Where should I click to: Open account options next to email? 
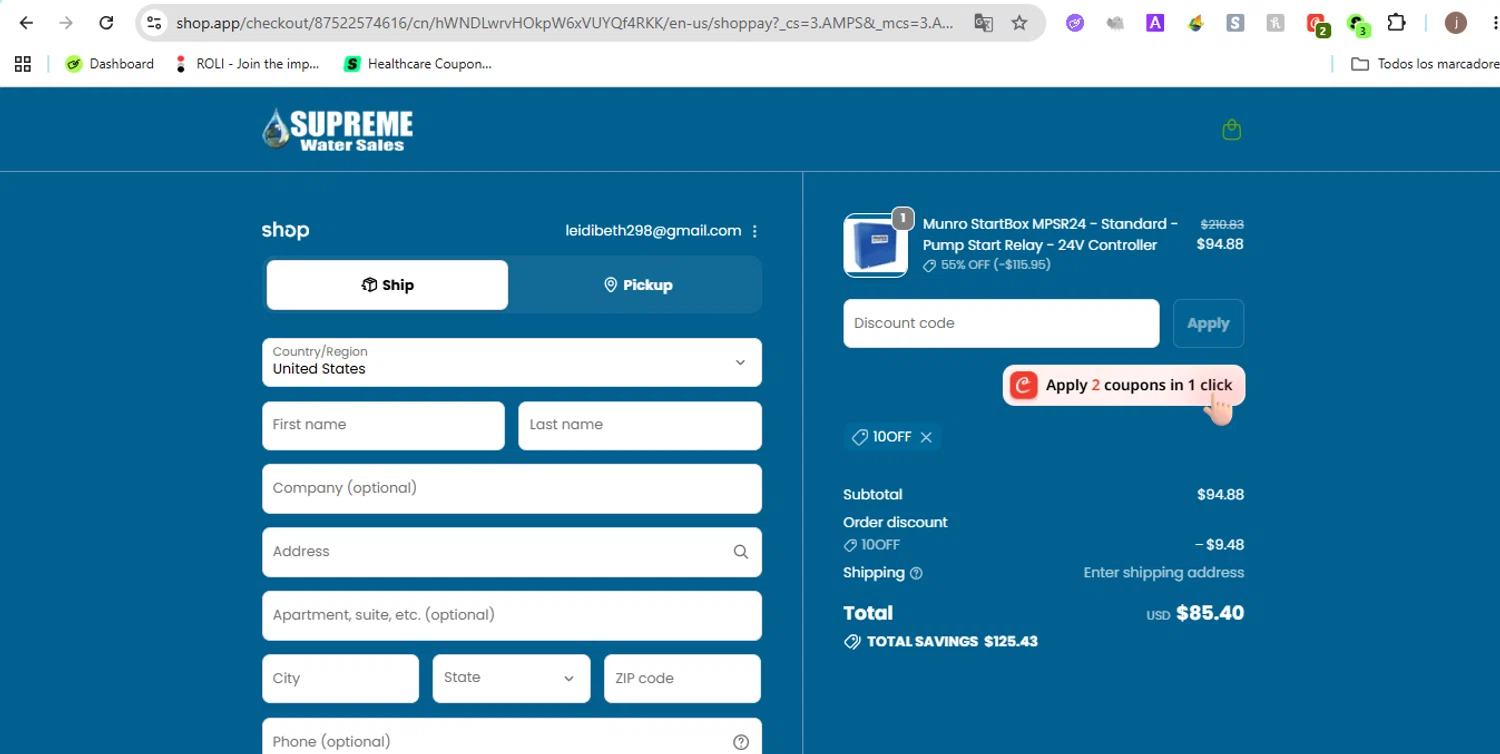tap(755, 231)
